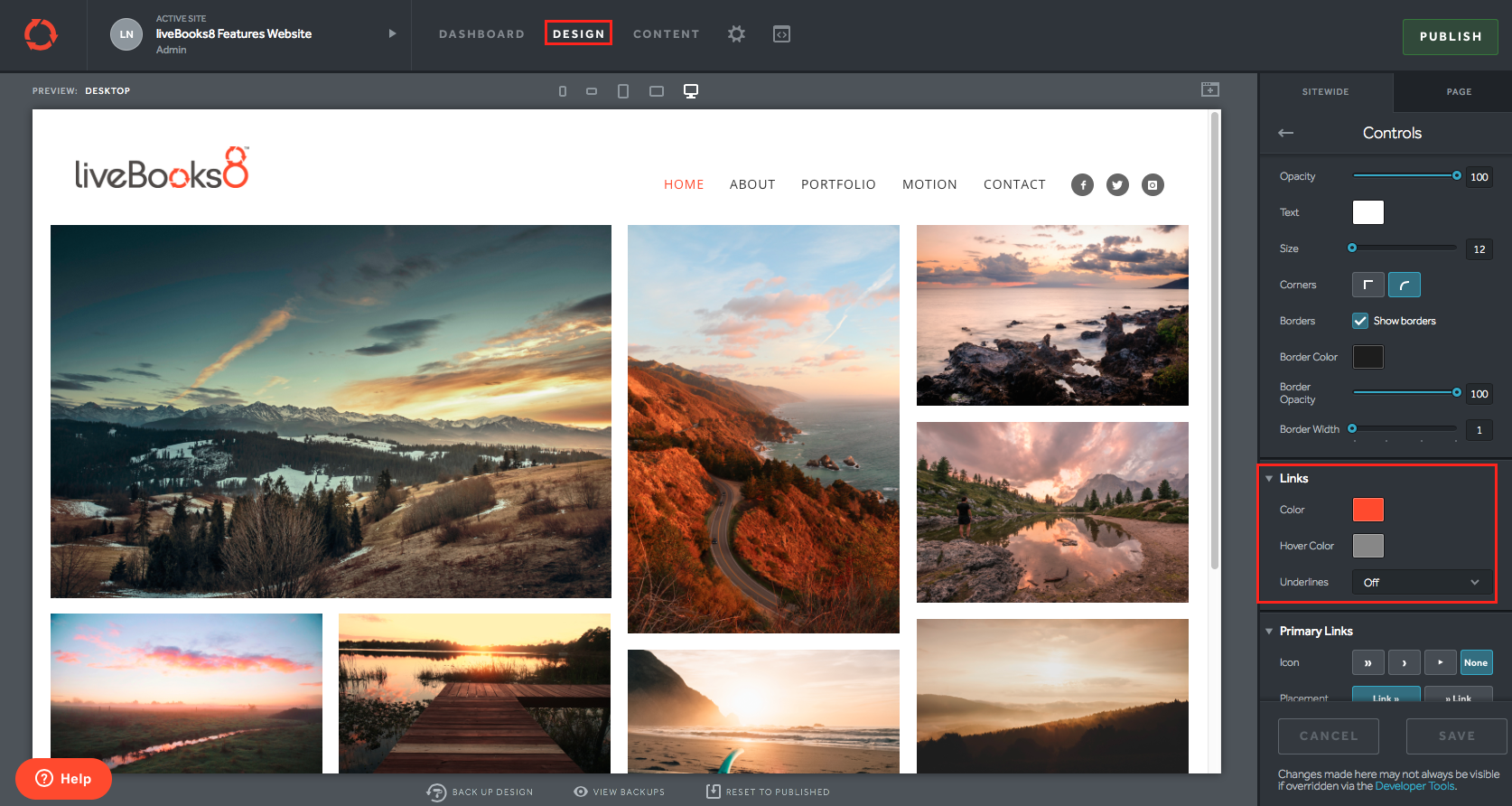Select None for Primary Links icon
Viewport: 1512px width, 806px height.
tap(1476, 662)
